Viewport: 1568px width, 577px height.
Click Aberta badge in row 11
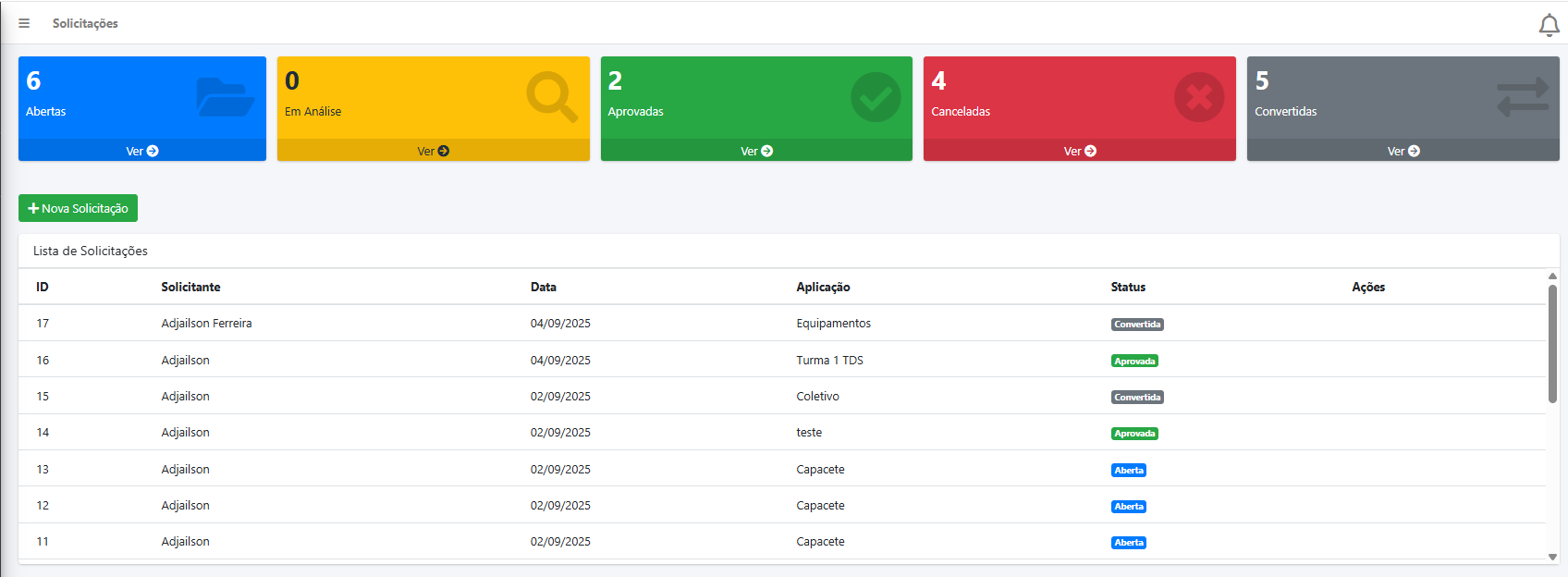click(1129, 543)
